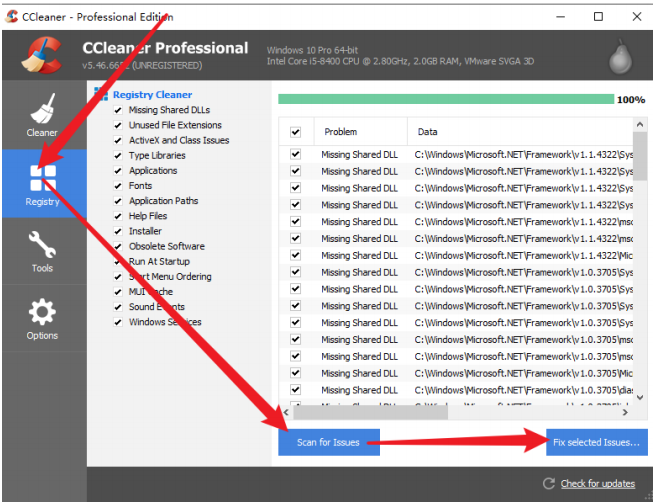Sort results by Data column
Viewport: 657px width, 503px height.
coord(520,132)
